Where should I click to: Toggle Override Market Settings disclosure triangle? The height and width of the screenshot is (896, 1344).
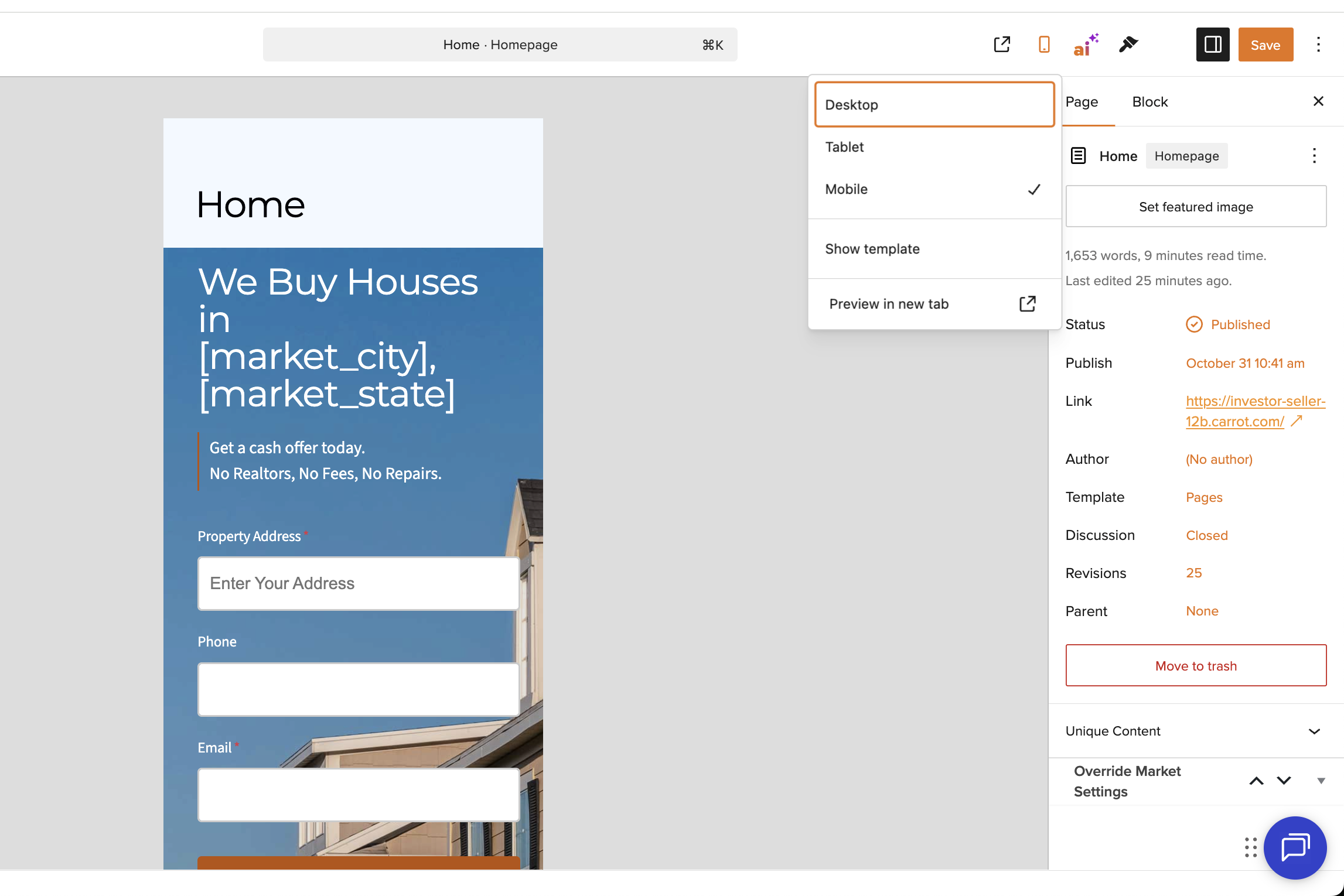pyautogui.click(x=1321, y=781)
